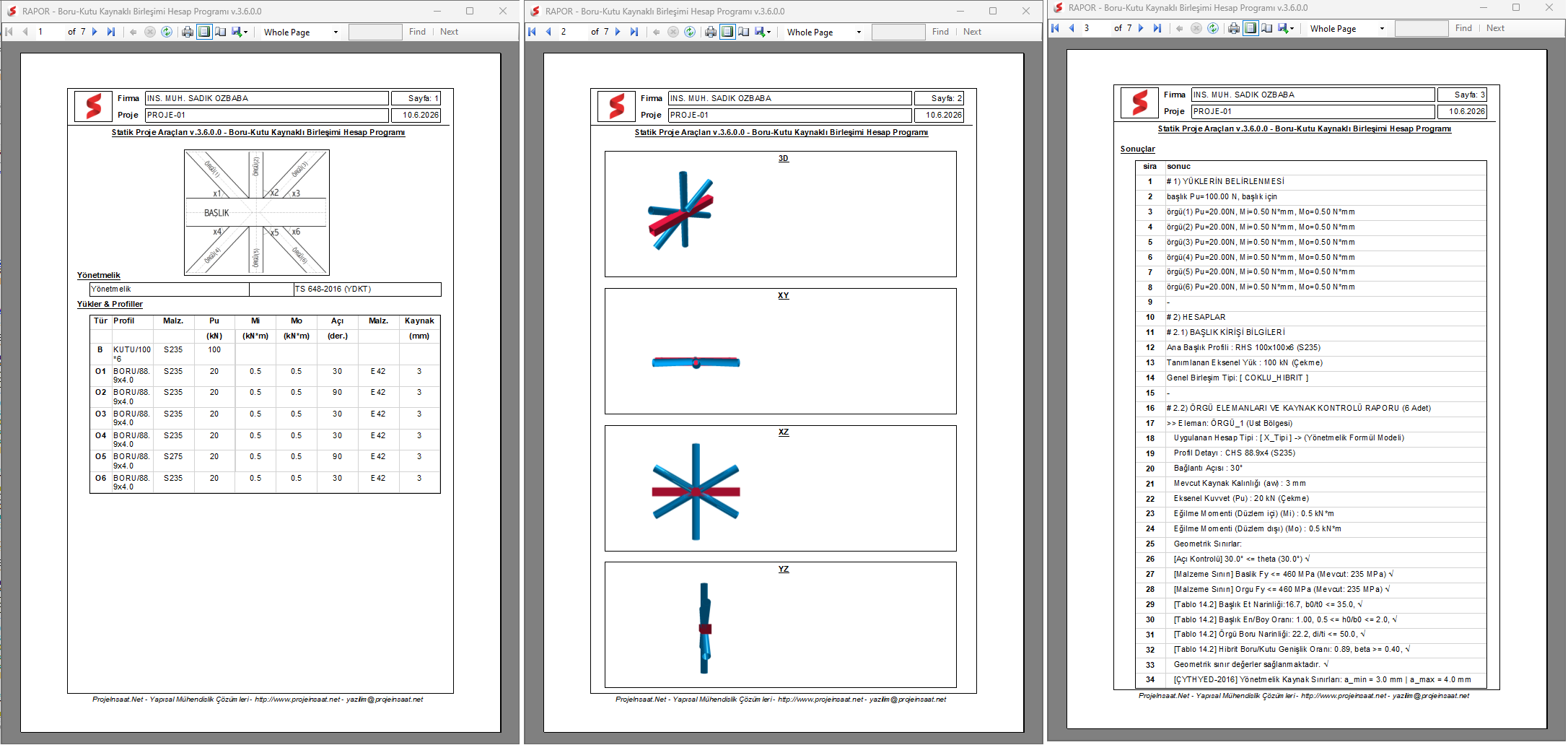Click find text box in page 1 window
The height and width of the screenshot is (745, 1568).
tap(375, 32)
